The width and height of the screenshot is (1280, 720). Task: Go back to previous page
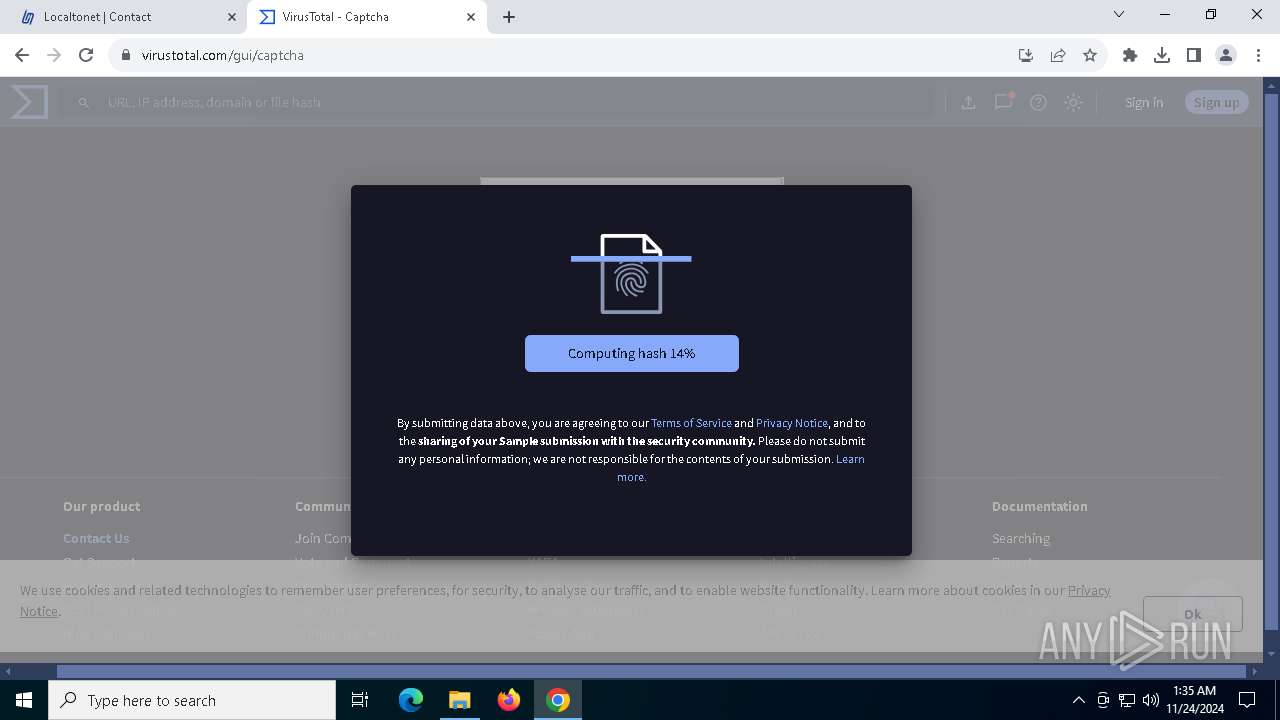coord(22,55)
